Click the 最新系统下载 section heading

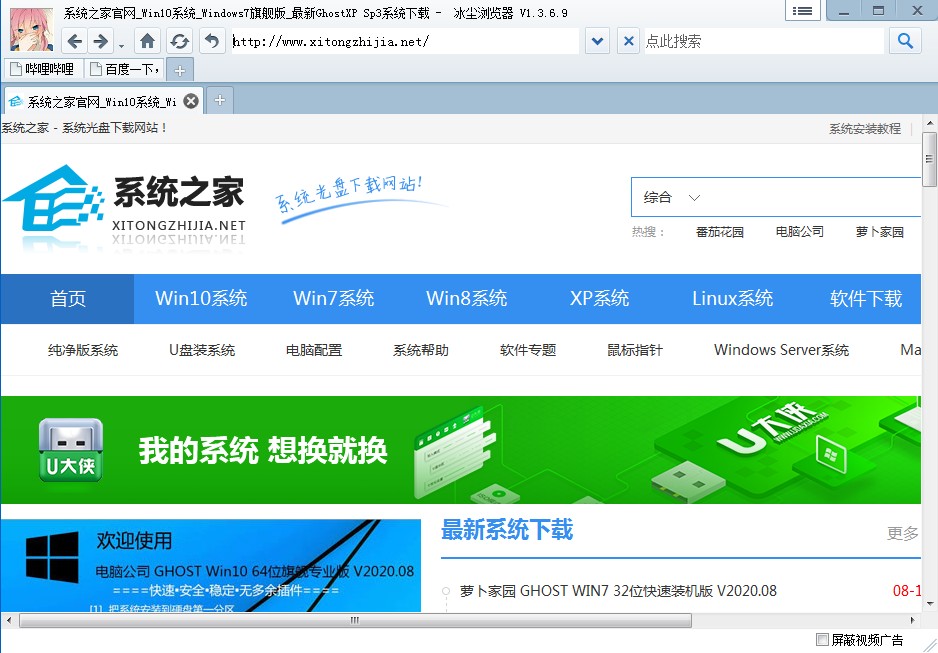tap(507, 530)
